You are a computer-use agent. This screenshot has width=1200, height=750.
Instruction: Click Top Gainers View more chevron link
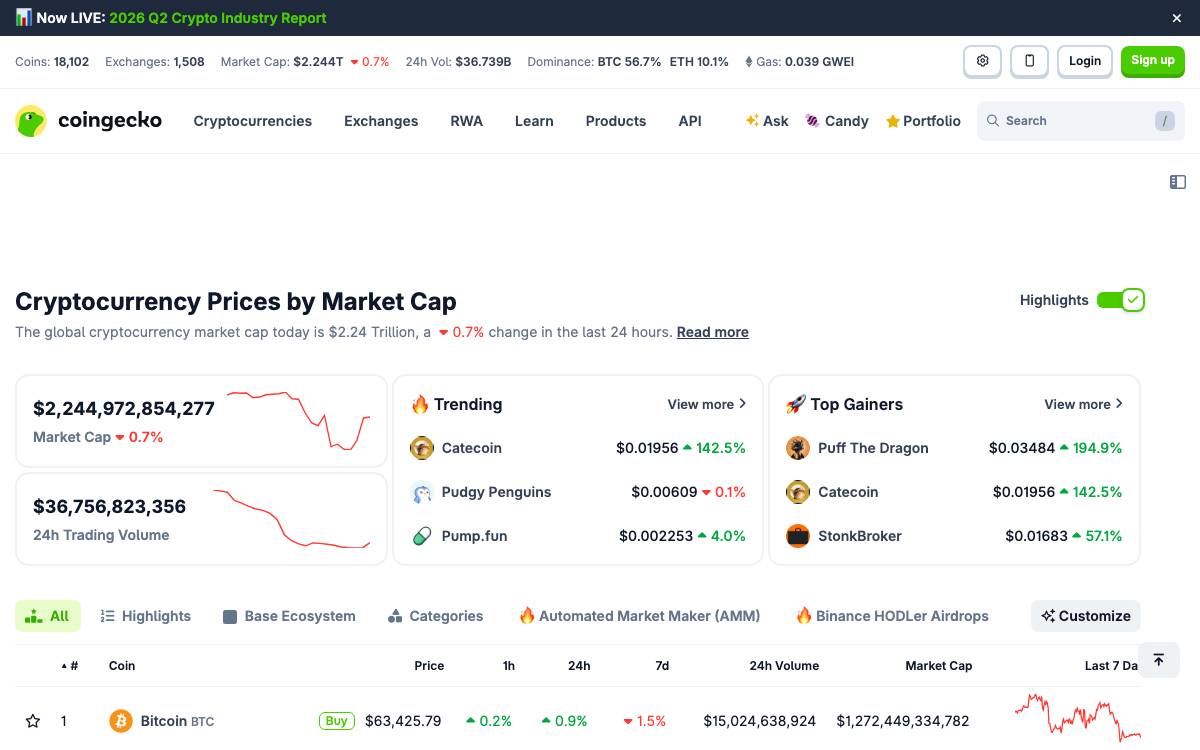(x=1084, y=404)
